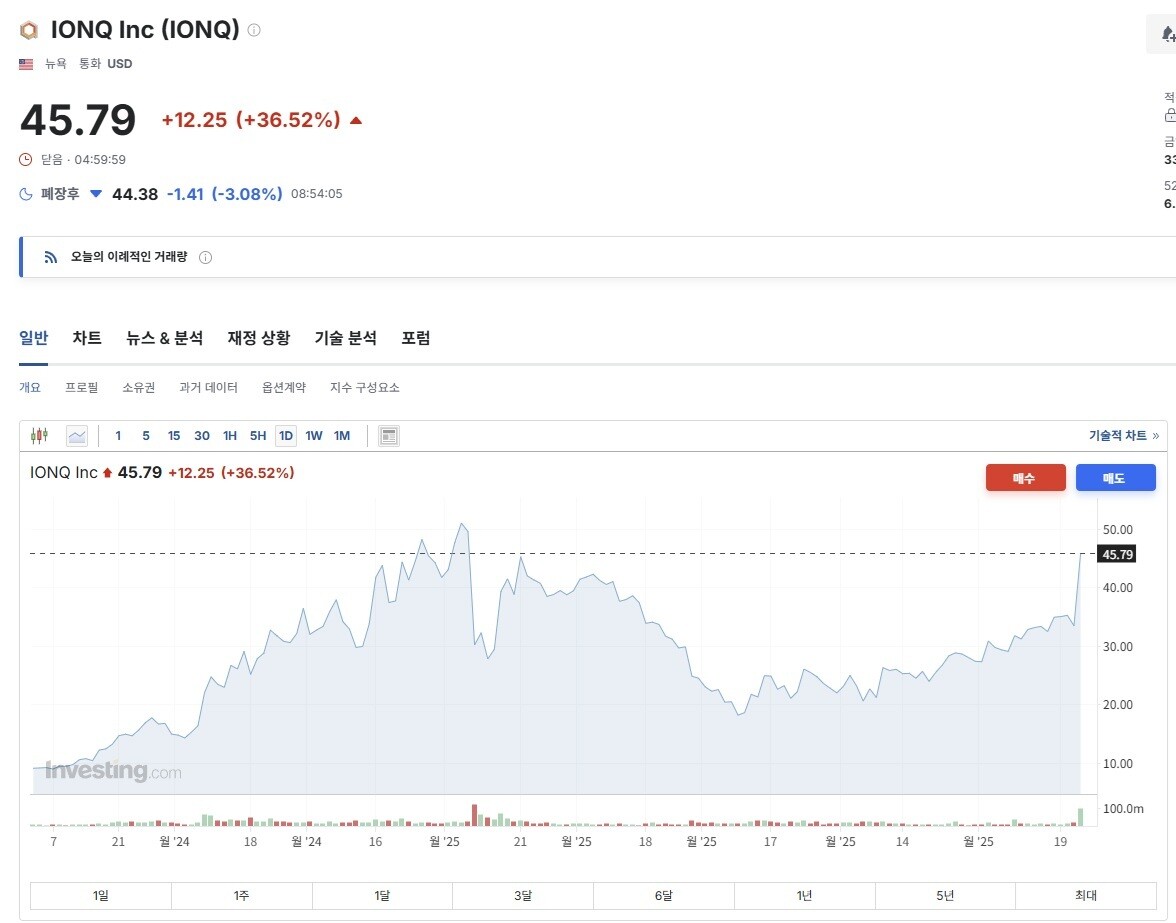Select the 15 minute chart interval
This screenshot has height=923, width=1176.
pos(174,436)
